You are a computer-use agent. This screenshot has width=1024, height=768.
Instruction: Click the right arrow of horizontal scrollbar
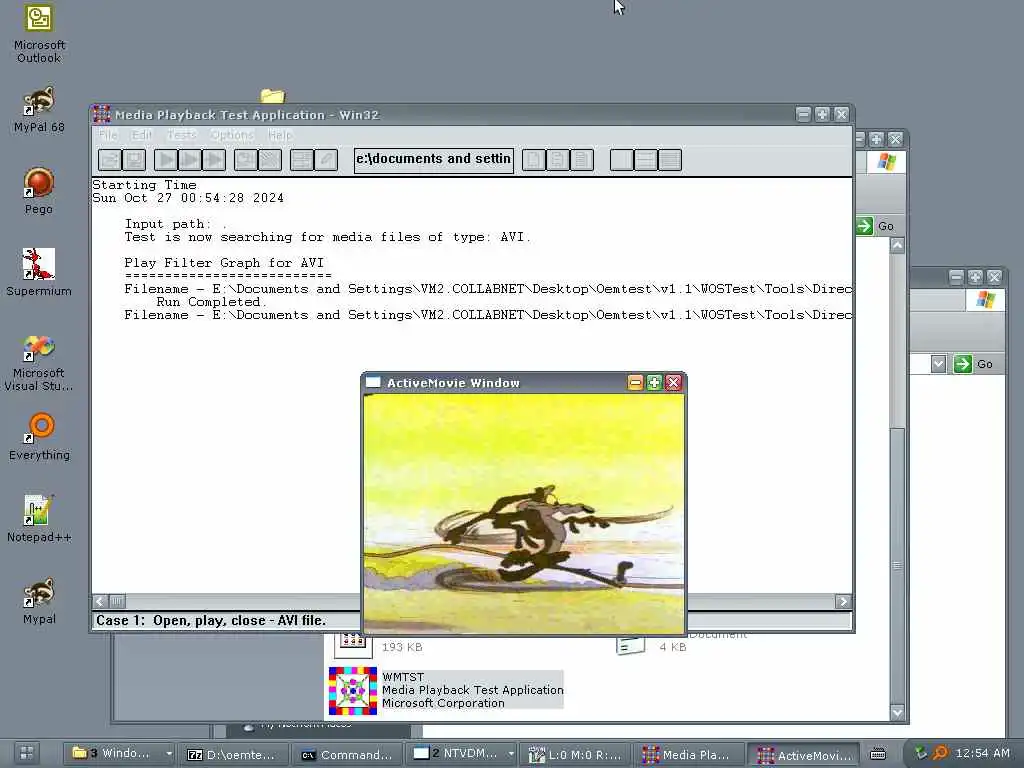pos(843,601)
